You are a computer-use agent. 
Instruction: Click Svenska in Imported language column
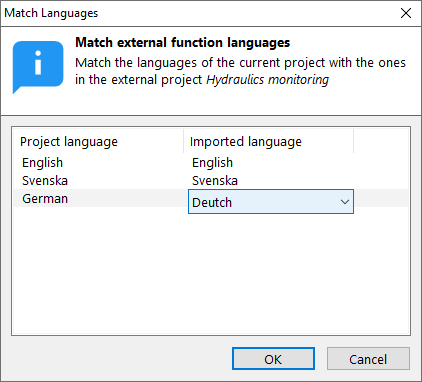point(215,181)
